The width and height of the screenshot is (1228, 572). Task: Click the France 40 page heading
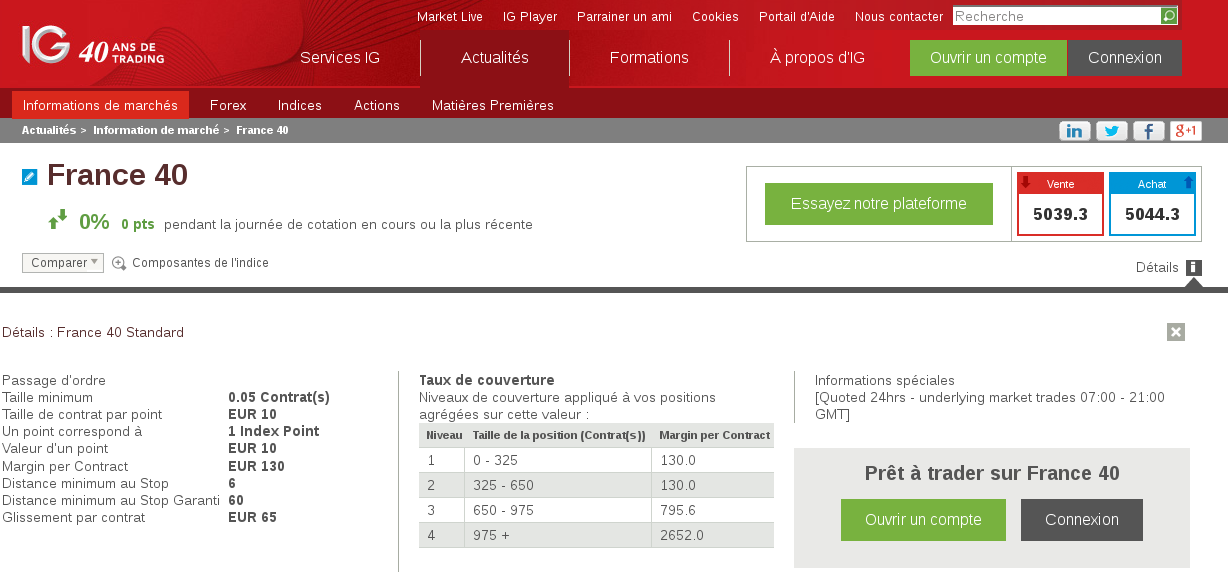click(117, 175)
